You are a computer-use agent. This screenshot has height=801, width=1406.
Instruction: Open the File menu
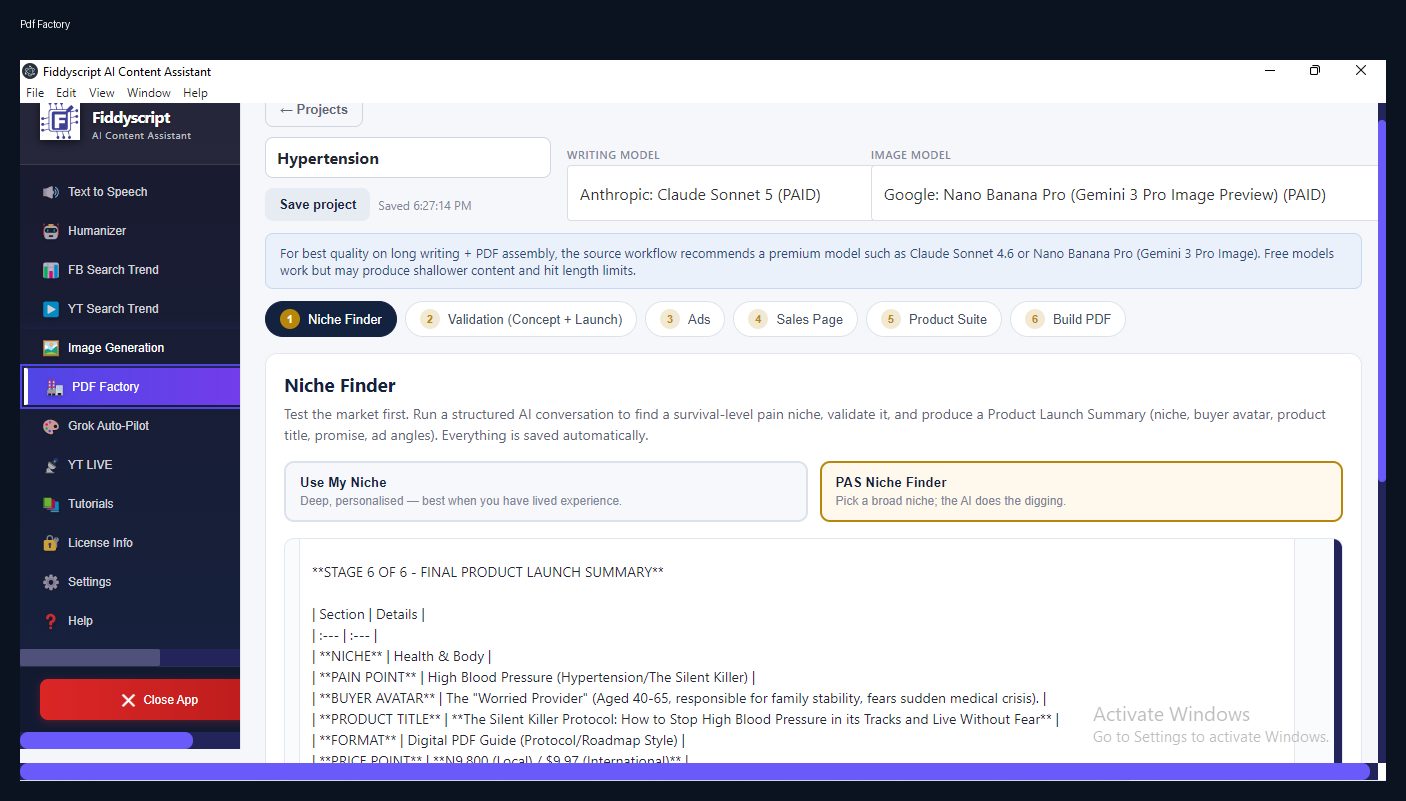pyautogui.click(x=35, y=93)
